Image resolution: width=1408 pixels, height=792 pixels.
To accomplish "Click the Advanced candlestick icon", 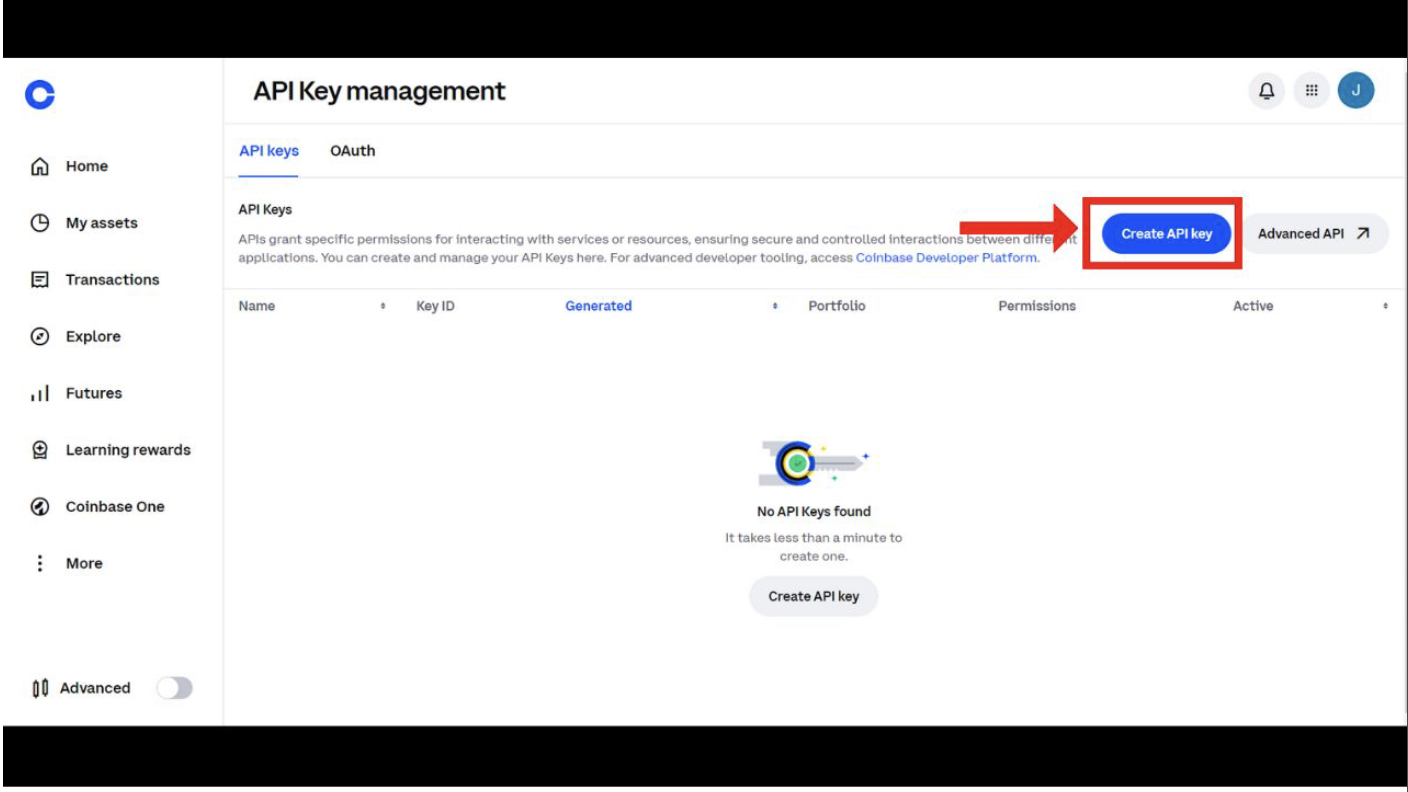I will [x=40, y=688].
